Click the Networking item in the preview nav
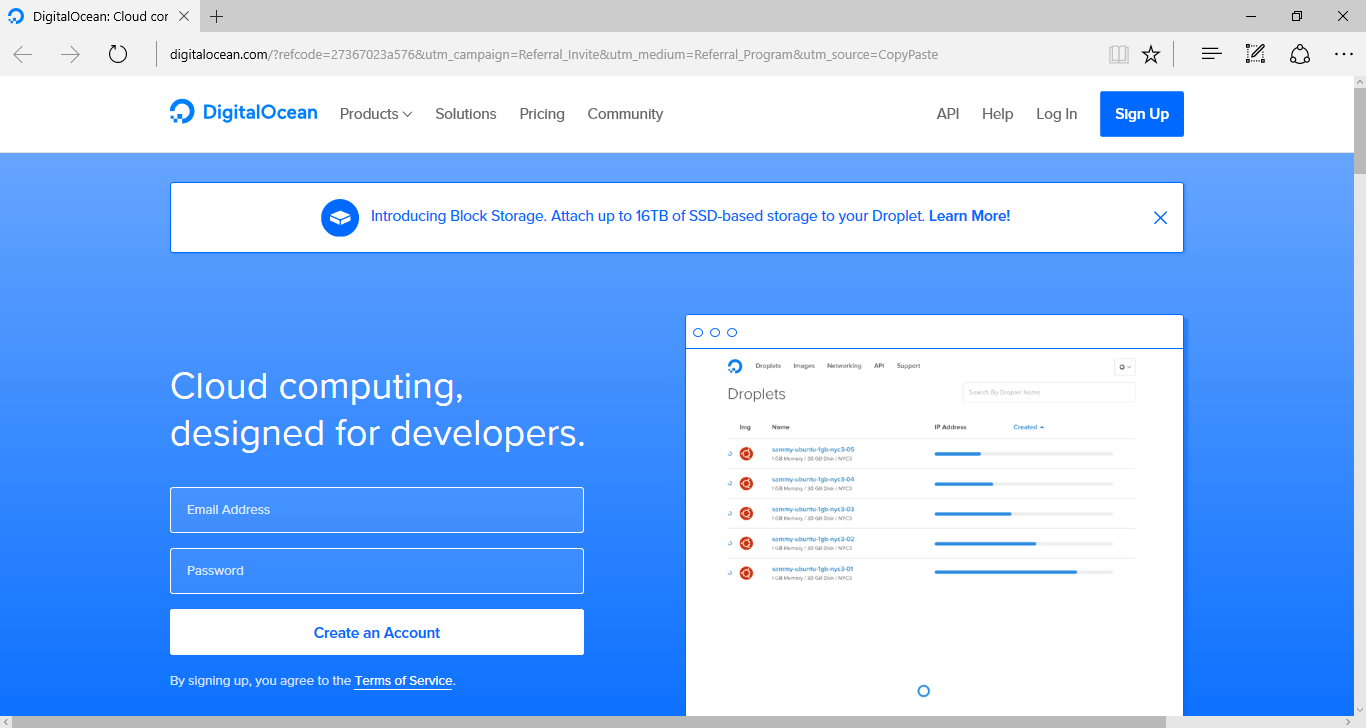 (844, 366)
